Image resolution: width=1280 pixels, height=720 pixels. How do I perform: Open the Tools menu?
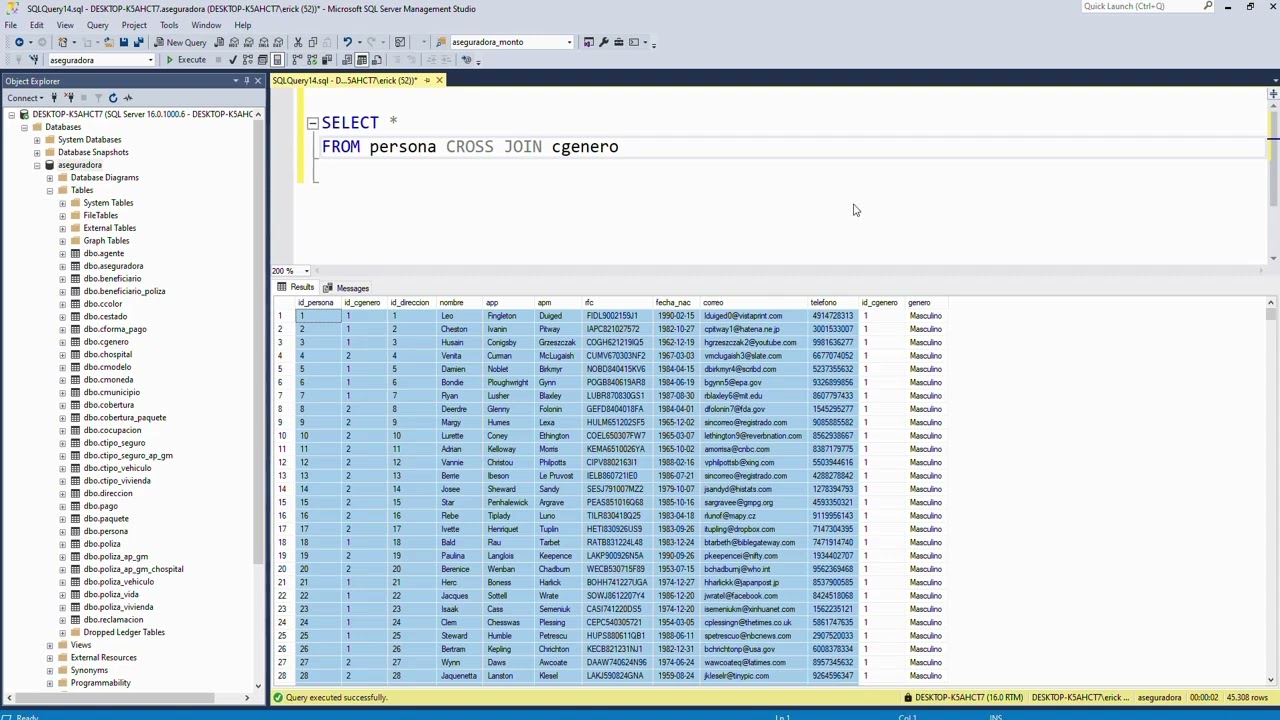(x=169, y=25)
